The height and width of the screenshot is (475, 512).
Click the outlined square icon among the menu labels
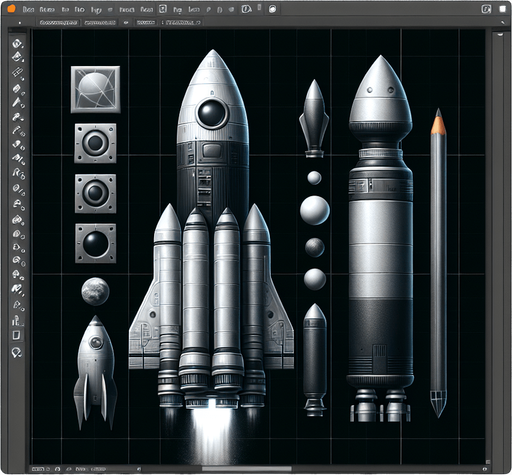coord(162,9)
